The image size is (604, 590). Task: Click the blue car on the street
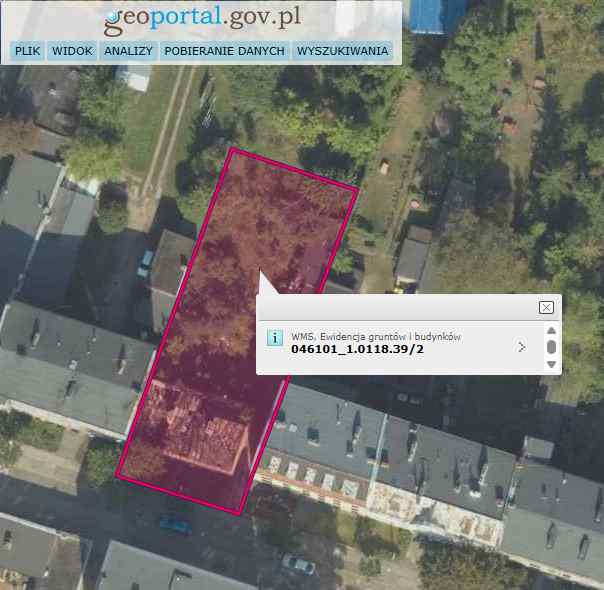pos(176,525)
